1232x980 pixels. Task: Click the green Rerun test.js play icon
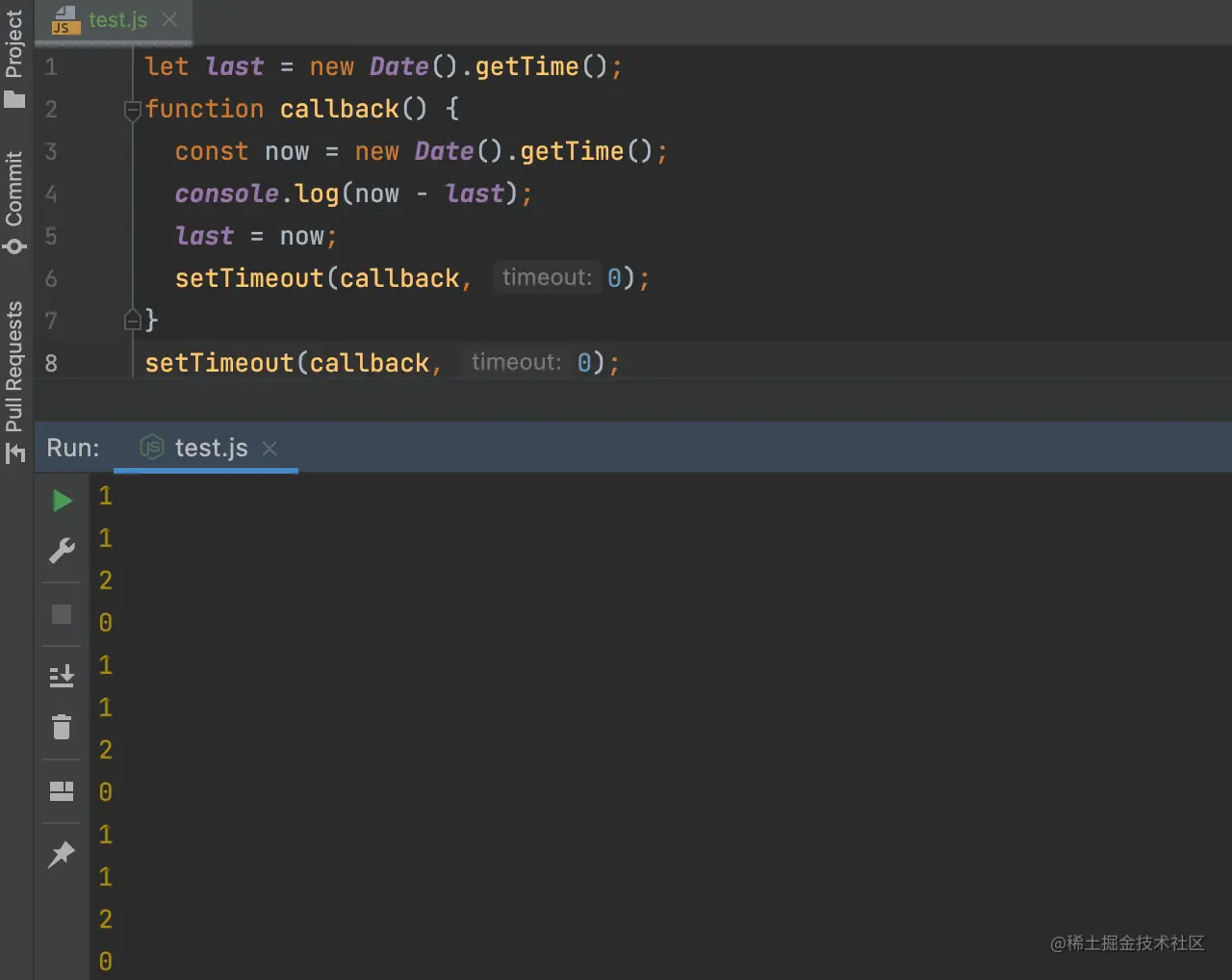point(63,501)
